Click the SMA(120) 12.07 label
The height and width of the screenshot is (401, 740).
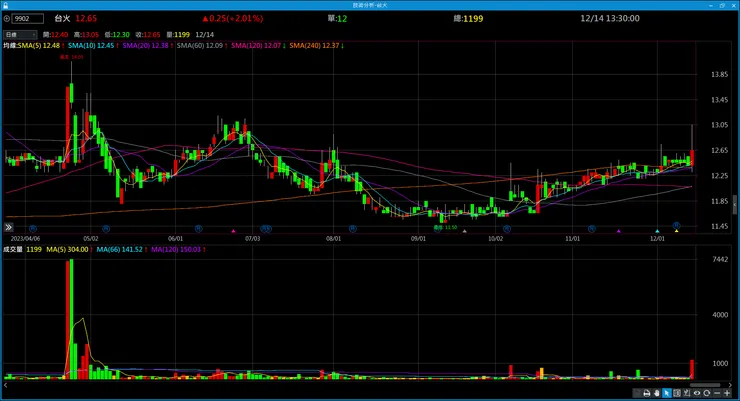point(258,46)
